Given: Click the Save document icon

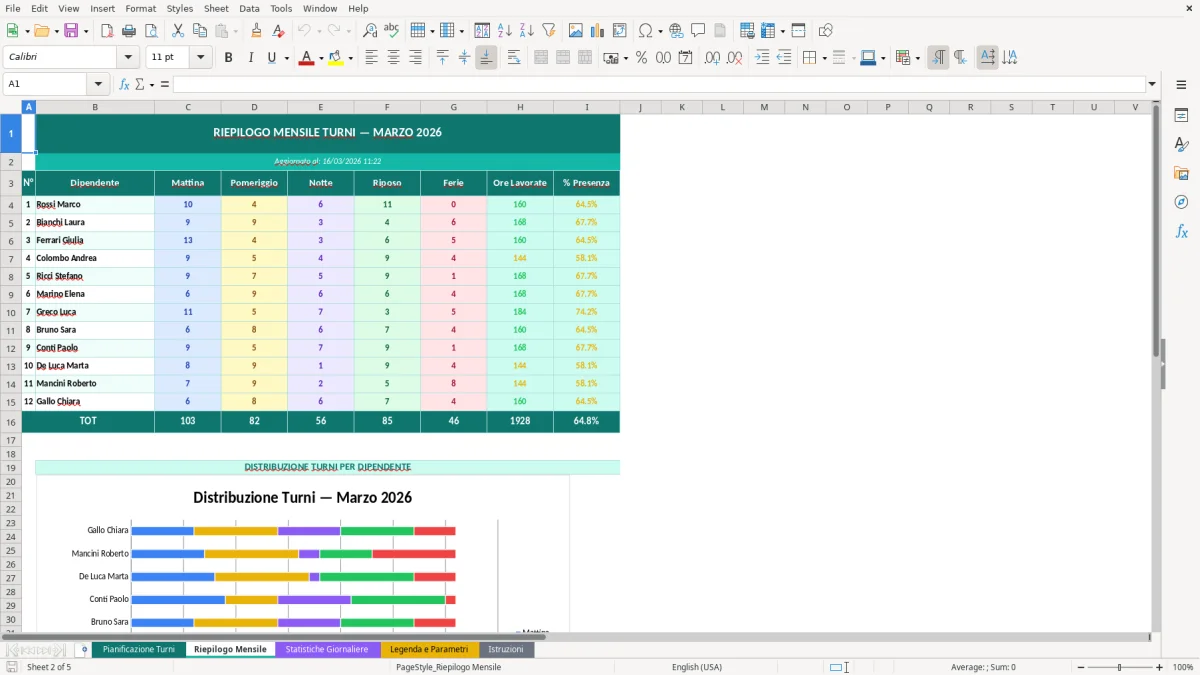Looking at the screenshot, I should pyautogui.click(x=71, y=31).
